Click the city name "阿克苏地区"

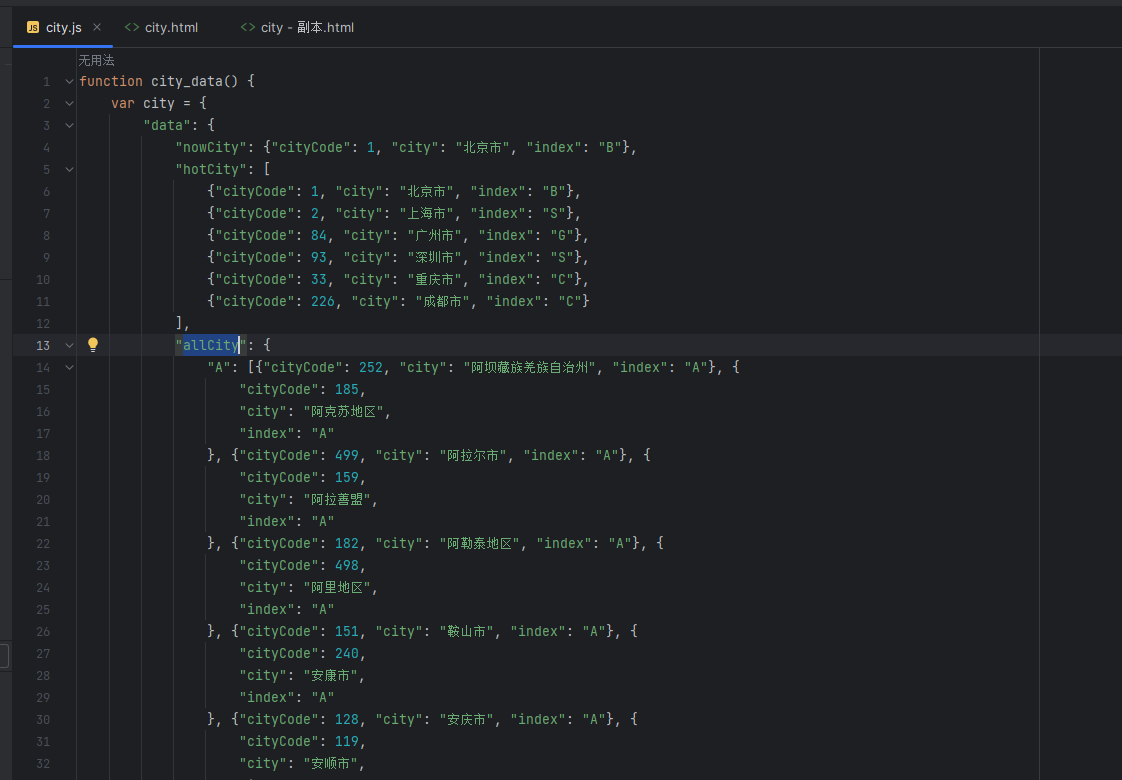pos(343,412)
